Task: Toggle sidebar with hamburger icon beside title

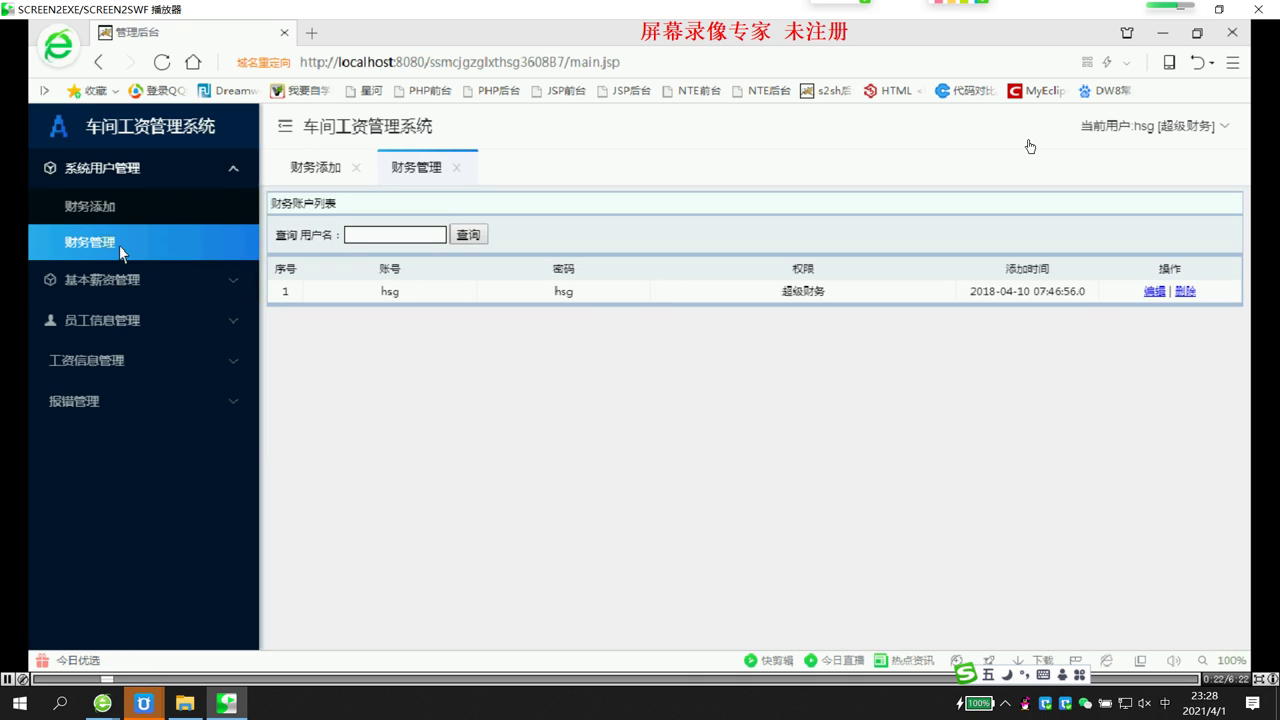Action: pos(285,127)
